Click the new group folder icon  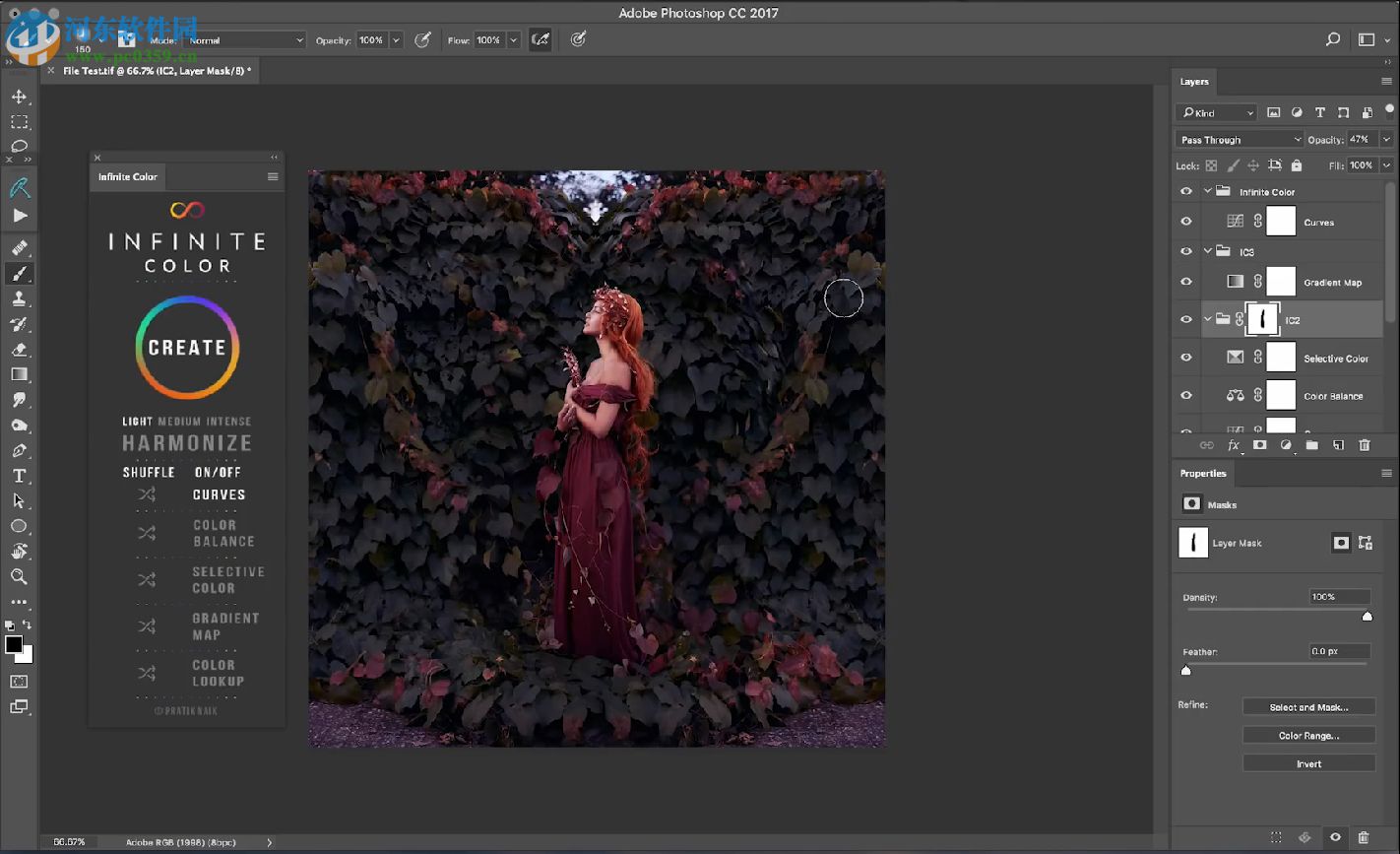(1311, 445)
